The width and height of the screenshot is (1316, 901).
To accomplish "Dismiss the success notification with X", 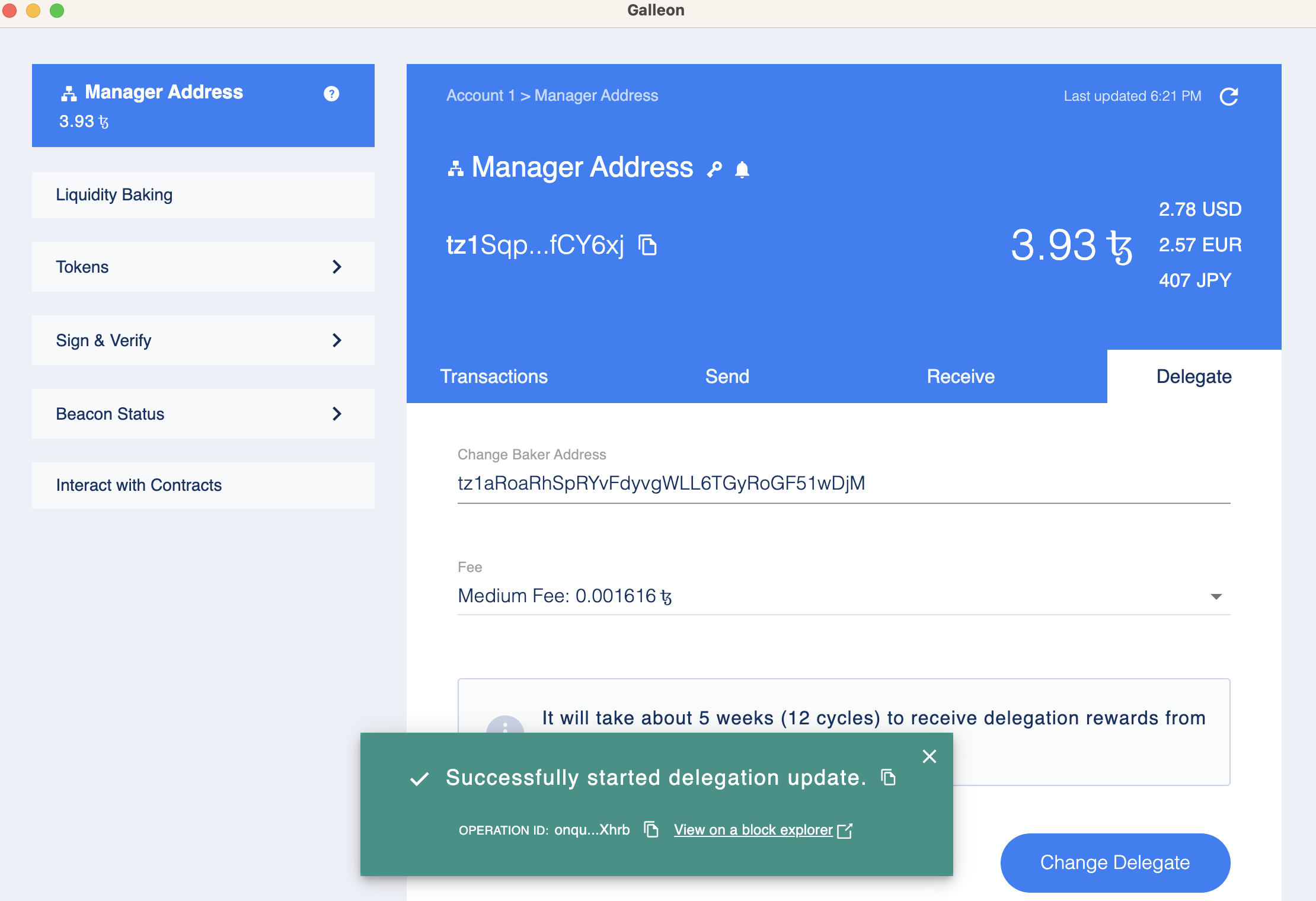I will click(929, 756).
